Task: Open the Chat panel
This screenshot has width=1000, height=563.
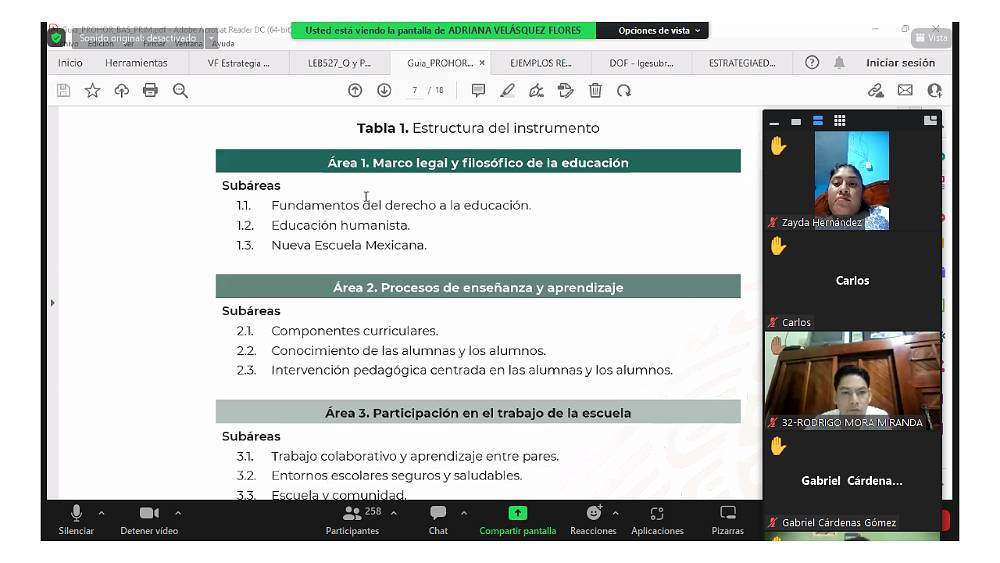Action: pyautogui.click(x=438, y=519)
